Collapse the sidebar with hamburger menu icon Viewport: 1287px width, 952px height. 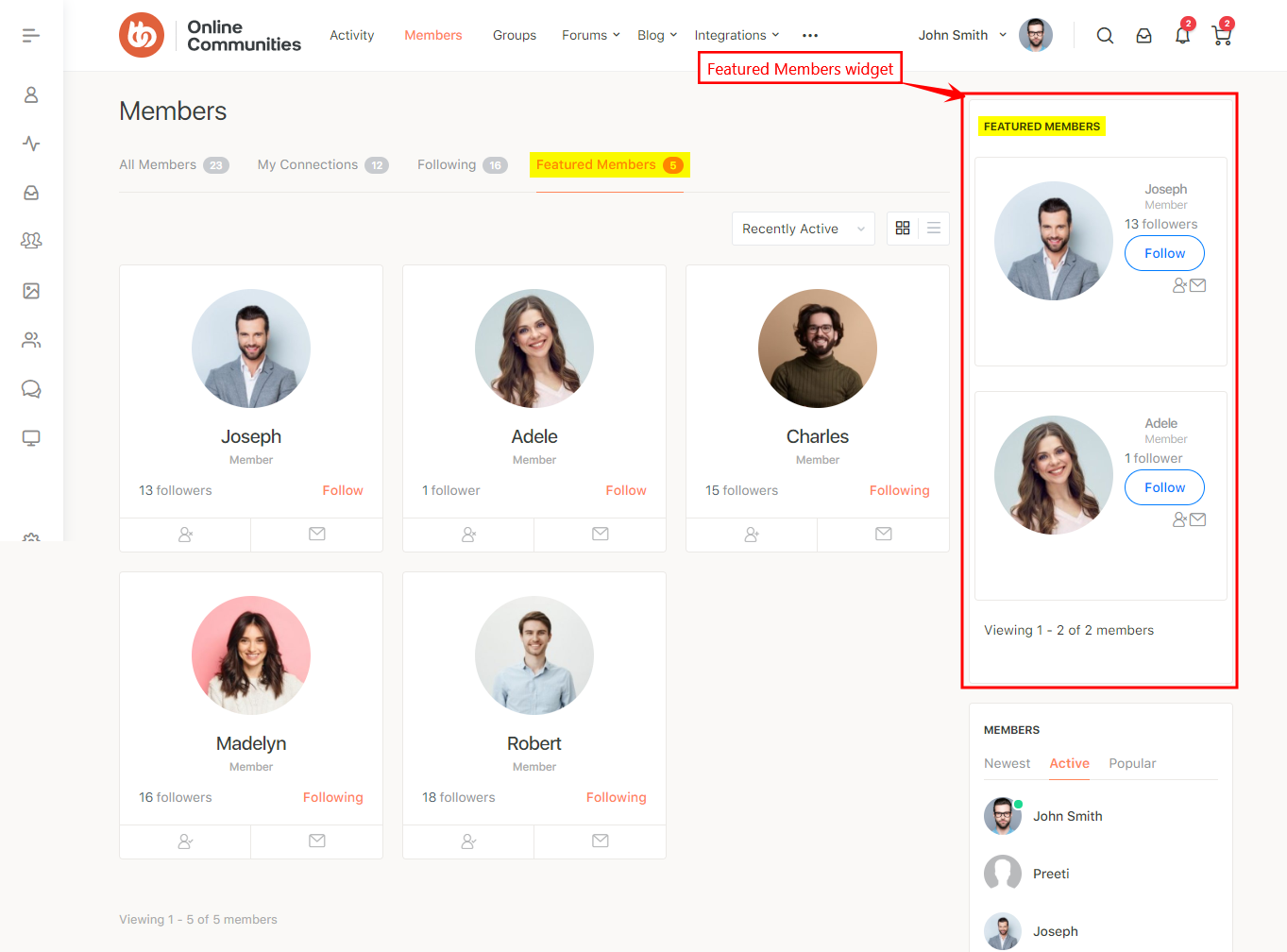coord(31,36)
